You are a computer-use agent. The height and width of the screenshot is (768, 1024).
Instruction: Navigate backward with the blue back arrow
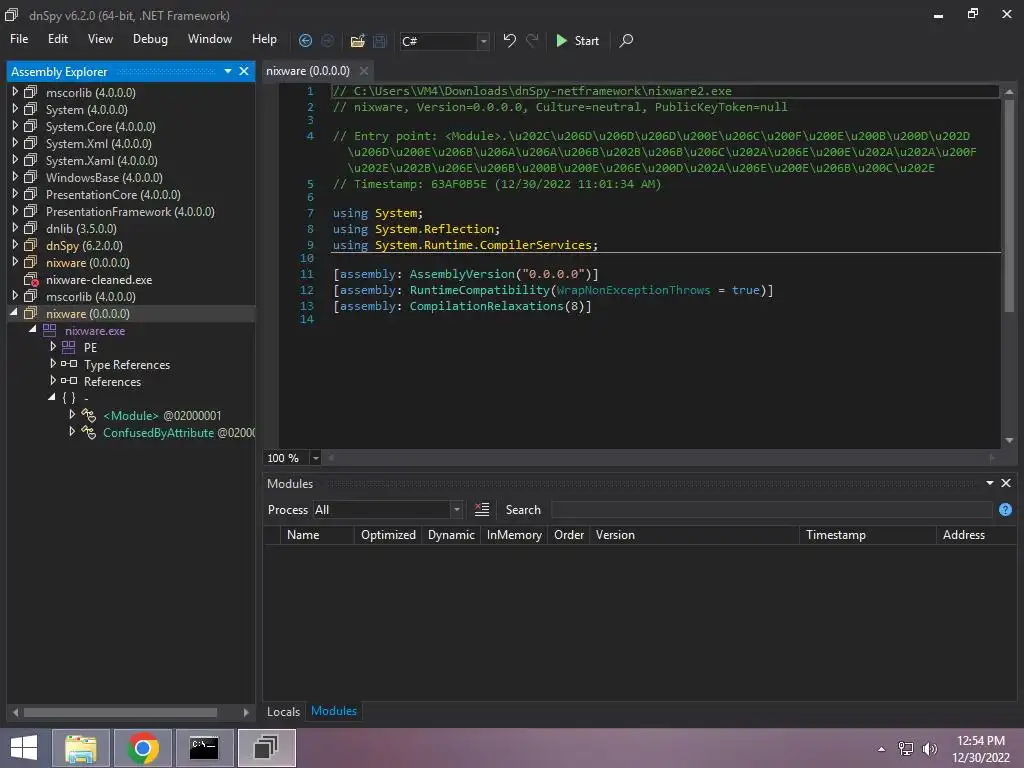pyautogui.click(x=305, y=40)
